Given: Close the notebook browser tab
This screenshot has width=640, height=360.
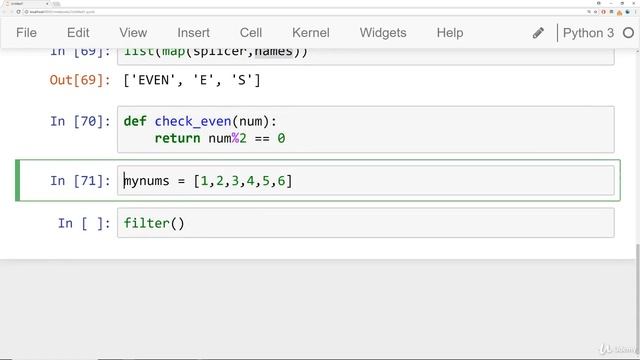Looking at the screenshot, I should (47, 3).
